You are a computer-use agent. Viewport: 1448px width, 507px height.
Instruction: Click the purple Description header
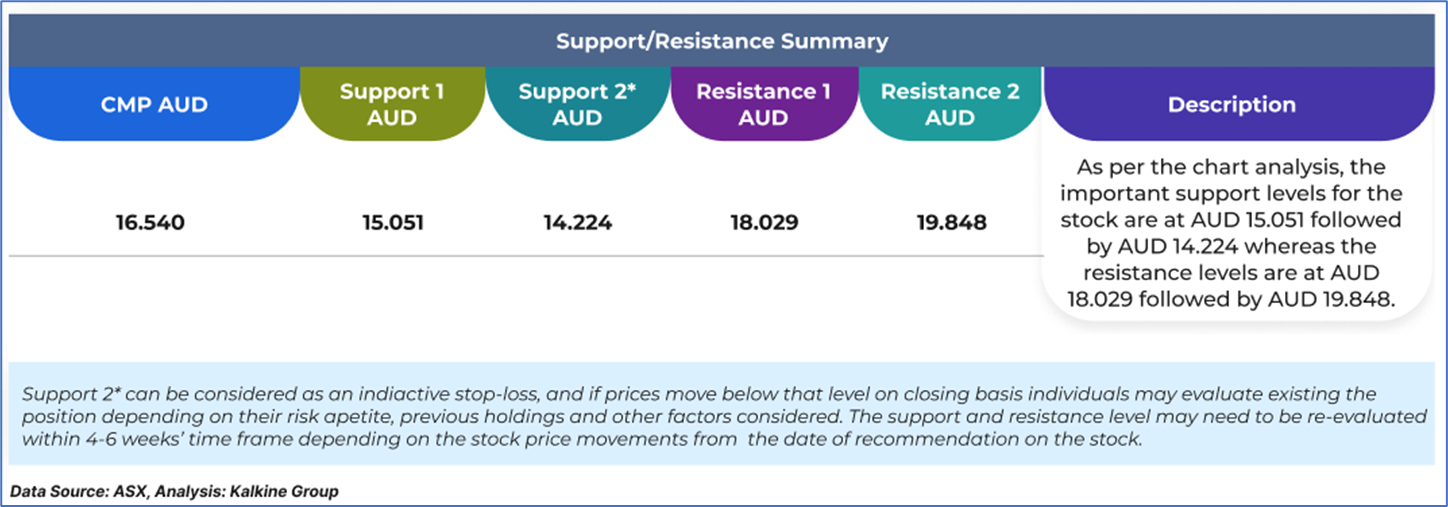1231,105
